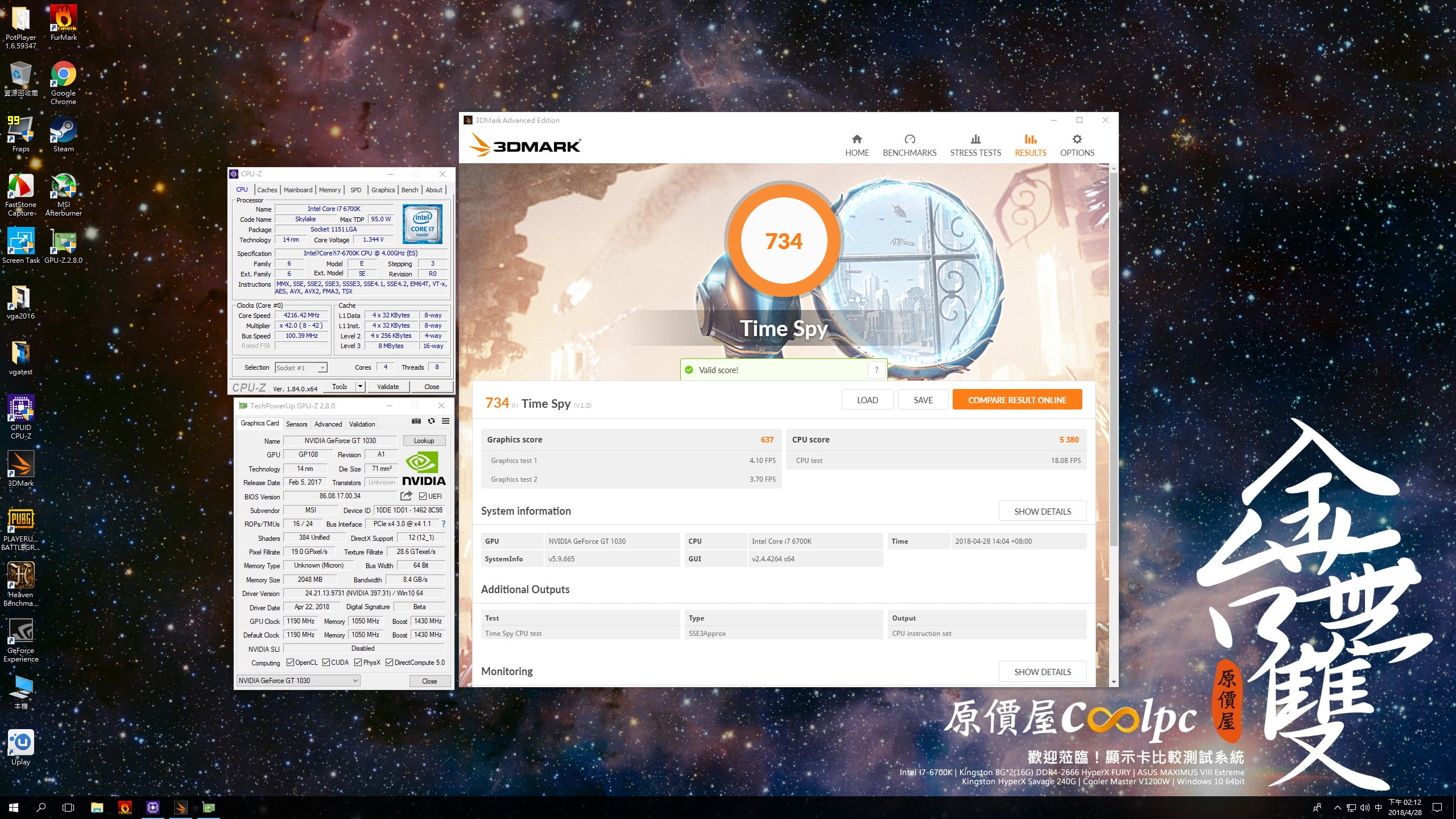1456x819 pixels.
Task: Open the Advanced tab in GPU-Z
Action: (328, 424)
